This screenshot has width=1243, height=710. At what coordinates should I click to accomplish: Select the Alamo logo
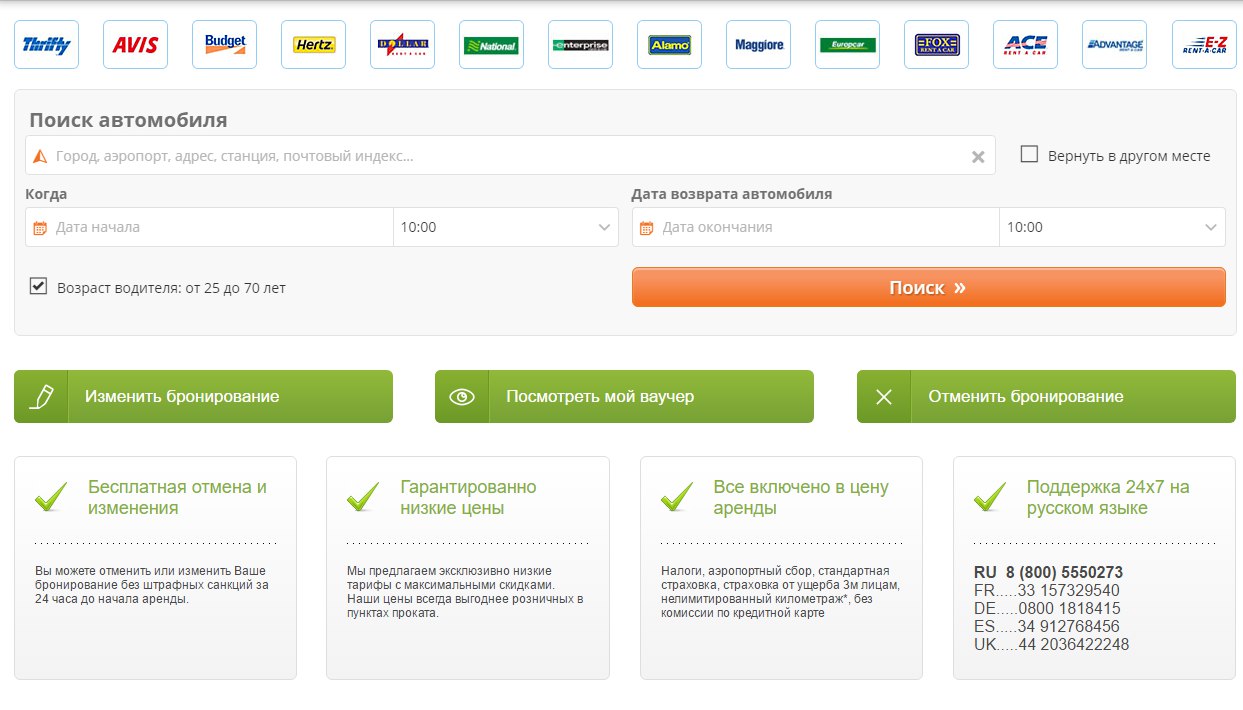coord(670,45)
